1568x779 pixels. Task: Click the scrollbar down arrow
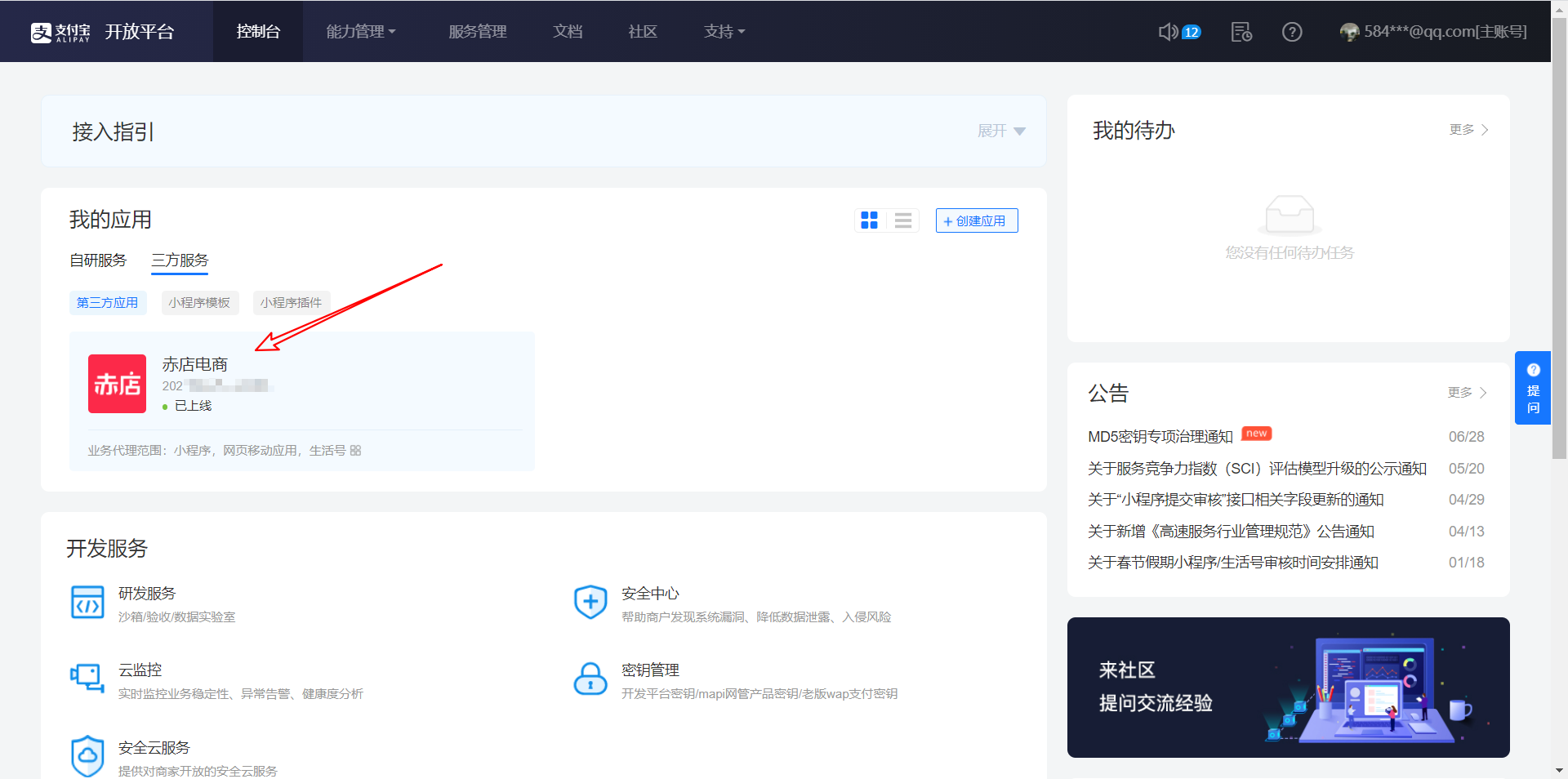coord(1559,770)
